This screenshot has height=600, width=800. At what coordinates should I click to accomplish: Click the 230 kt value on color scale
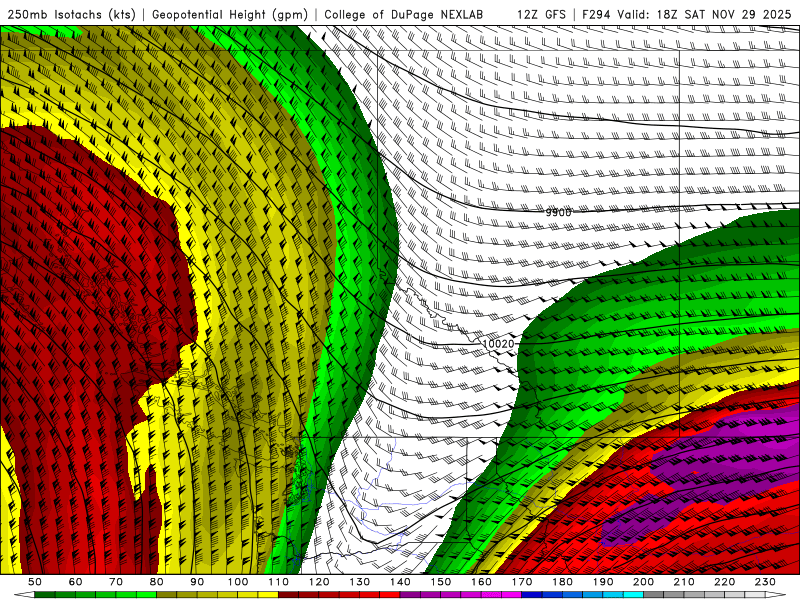point(765,582)
